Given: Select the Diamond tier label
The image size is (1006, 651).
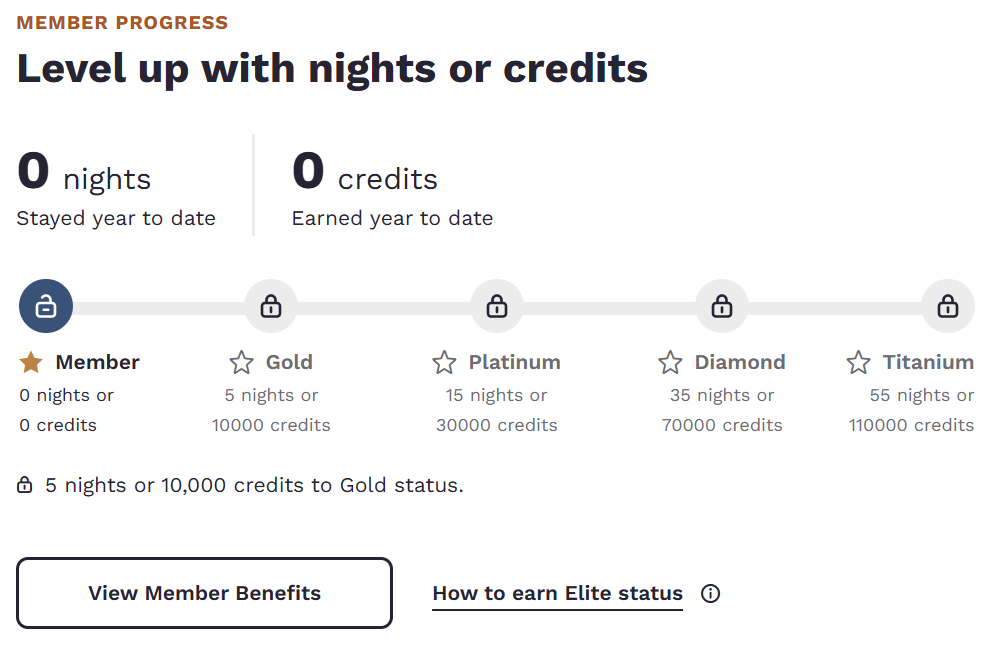Looking at the screenshot, I should tap(740, 362).
